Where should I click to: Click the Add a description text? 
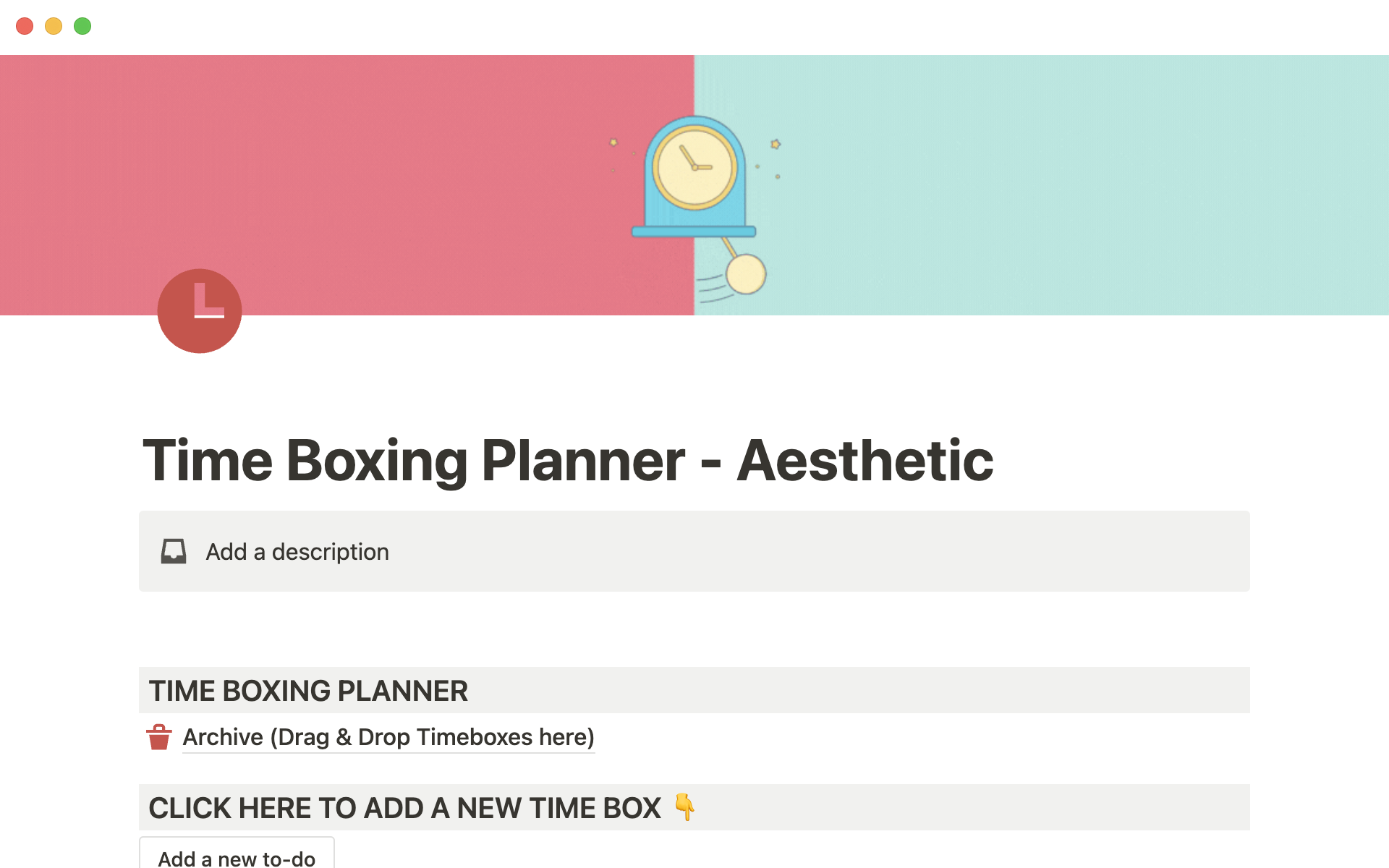(x=297, y=552)
